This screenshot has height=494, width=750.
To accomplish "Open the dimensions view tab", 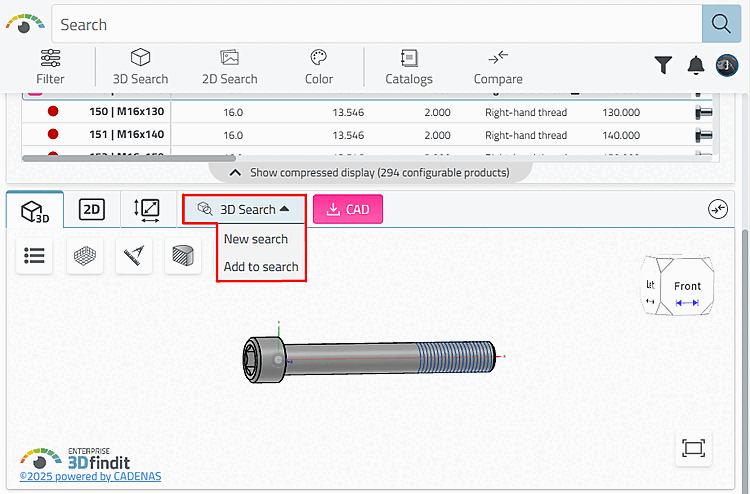I will click(x=146, y=210).
